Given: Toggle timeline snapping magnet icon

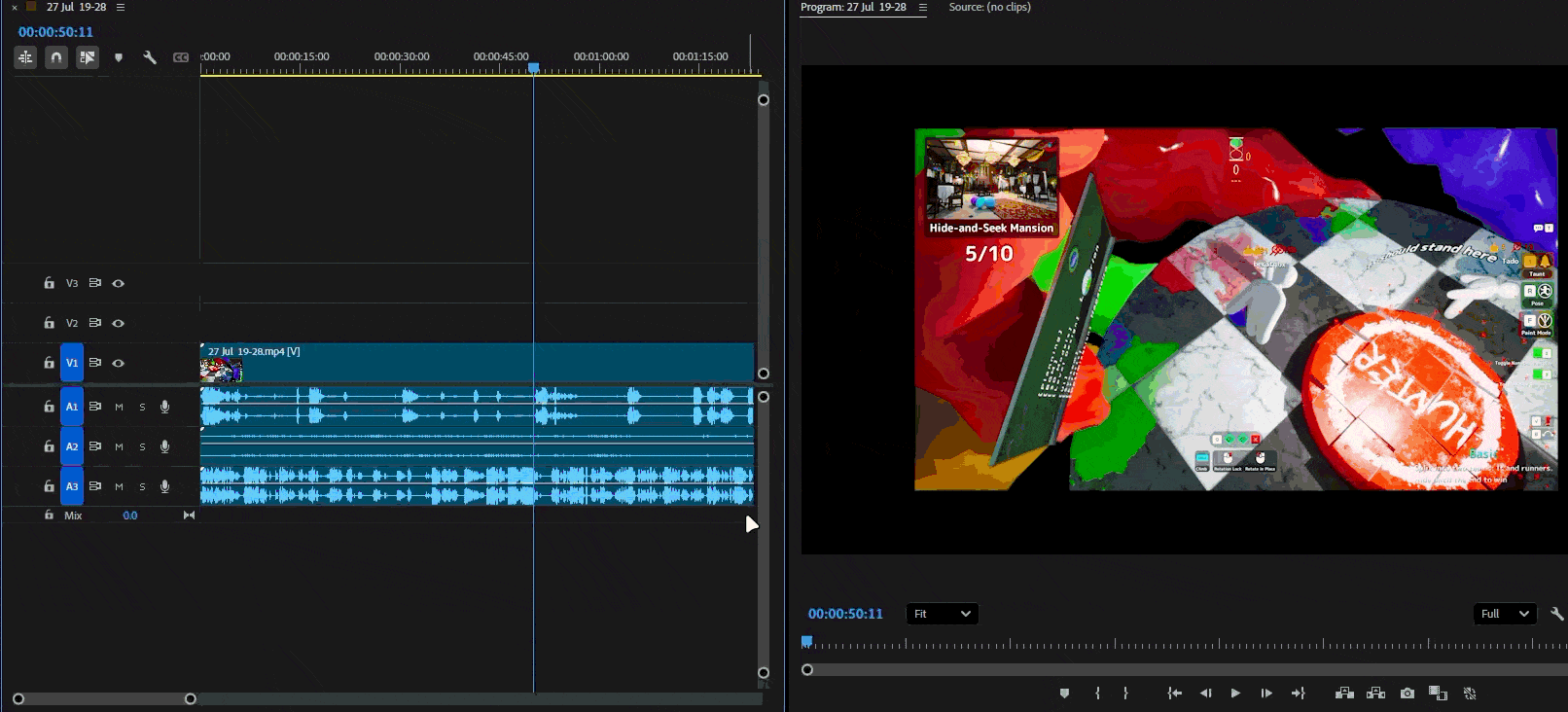Looking at the screenshot, I should tap(56, 57).
